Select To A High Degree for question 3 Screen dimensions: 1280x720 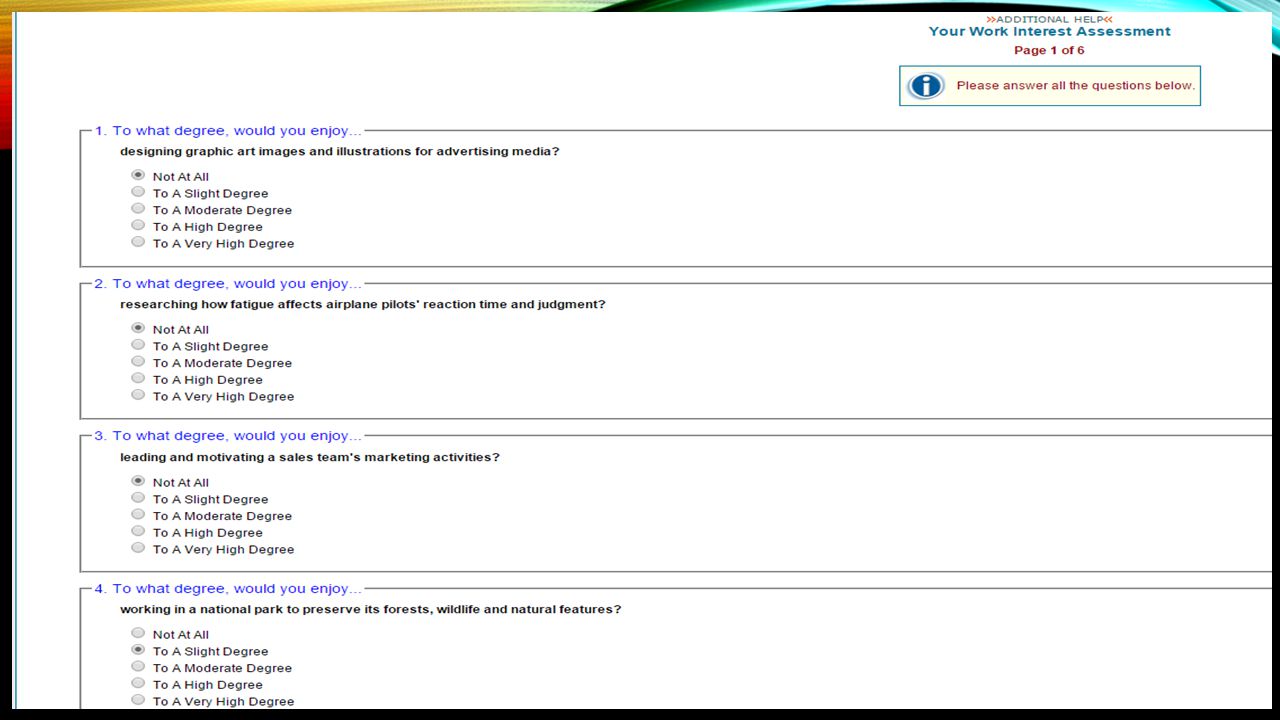click(x=138, y=532)
